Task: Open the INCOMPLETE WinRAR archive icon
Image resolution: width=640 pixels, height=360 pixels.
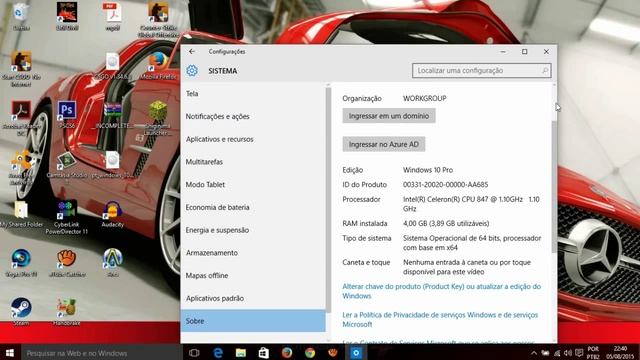Action: (112, 115)
